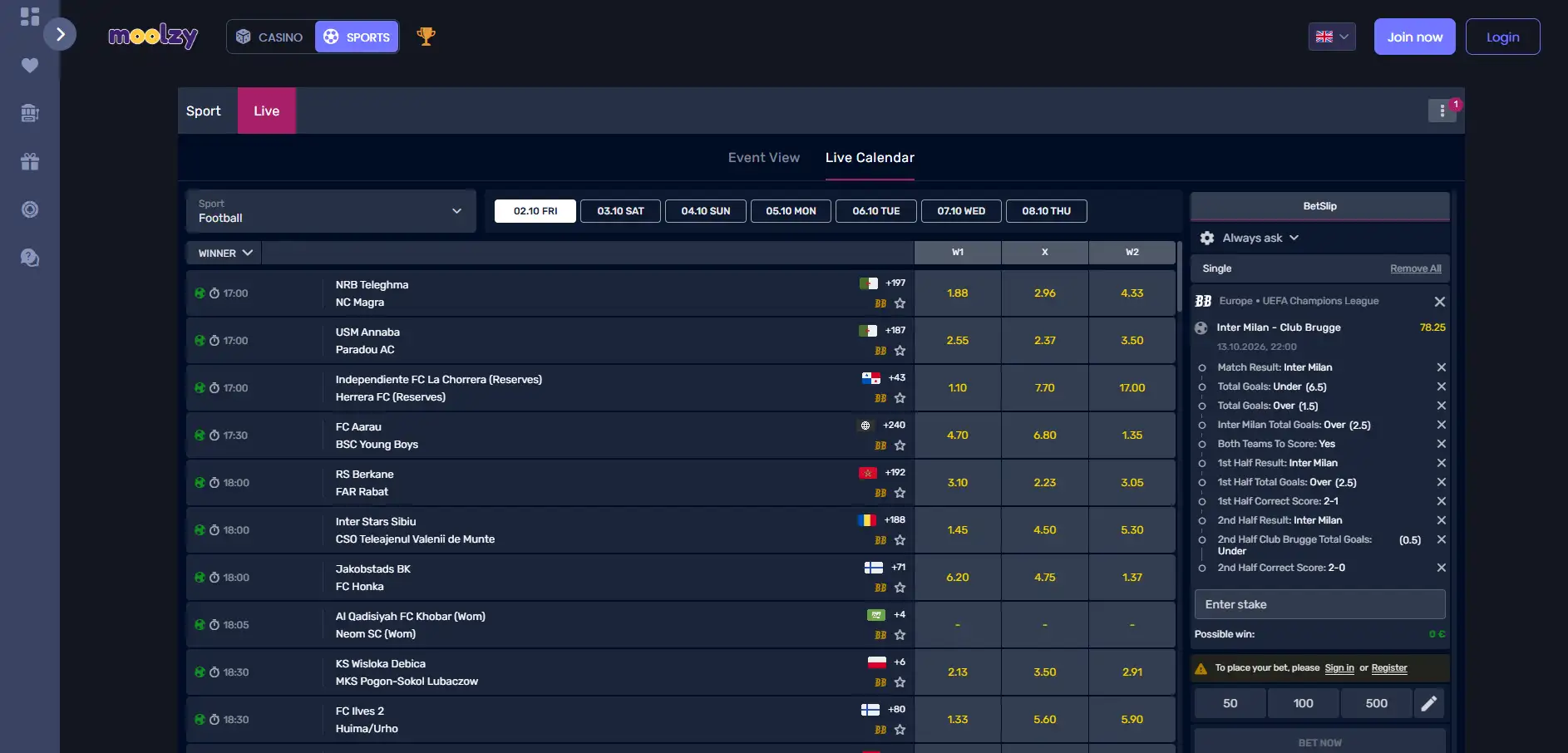Open favorites heart icon in sidebar

point(30,65)
